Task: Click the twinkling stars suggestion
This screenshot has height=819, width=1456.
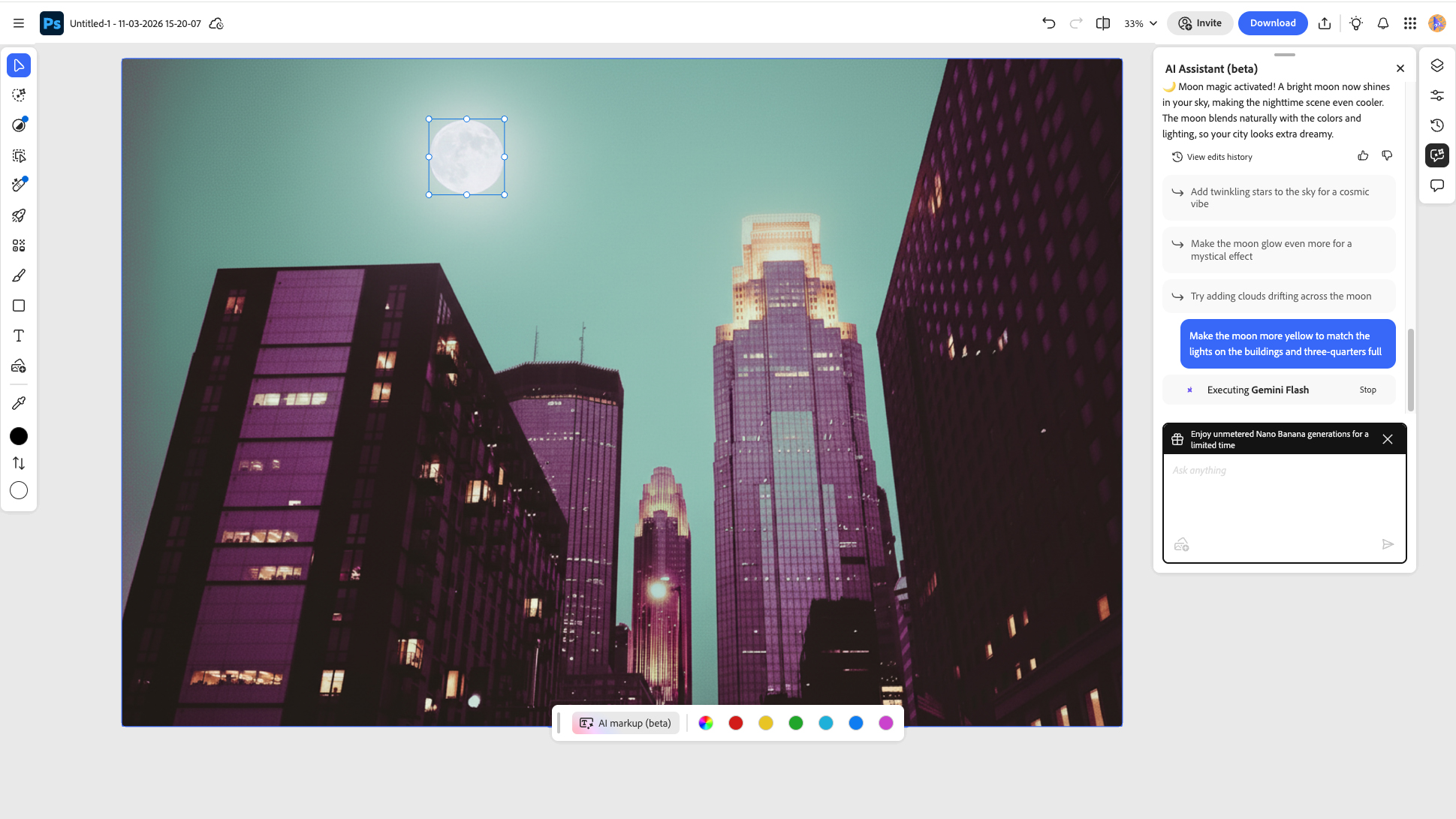Action: click(1279, 197)
